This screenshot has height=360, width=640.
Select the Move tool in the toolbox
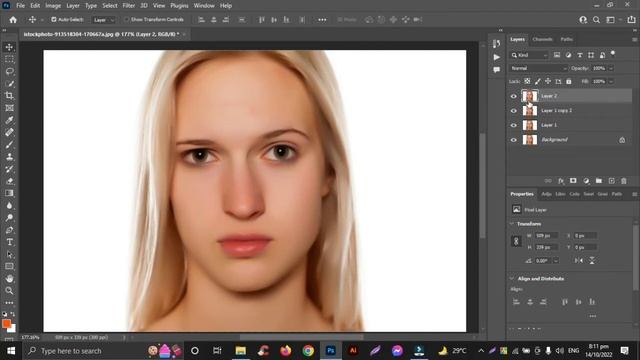[x=9, y=47]
